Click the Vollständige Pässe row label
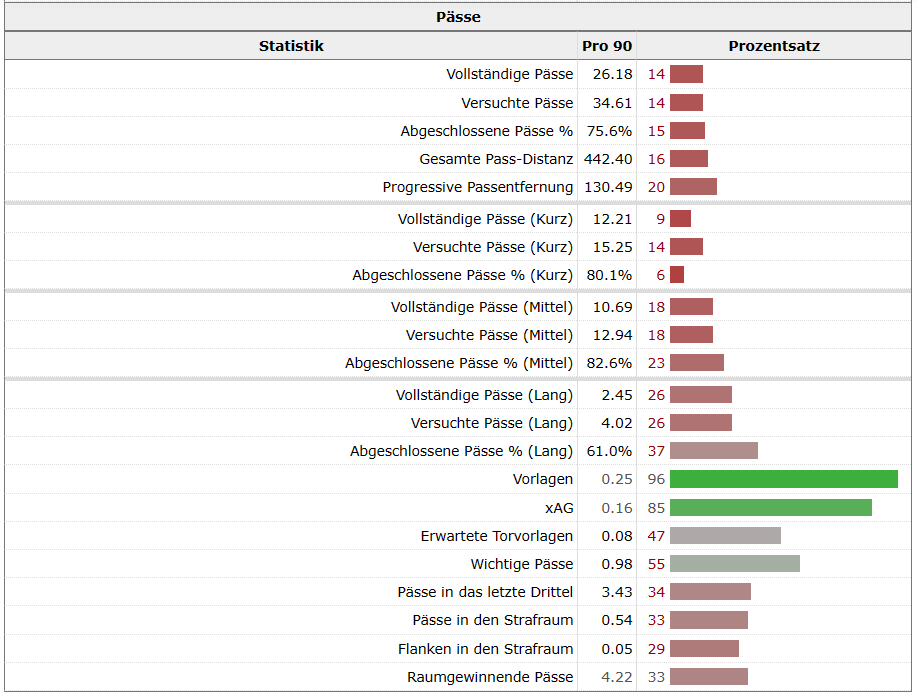The width and height of the screenshot is (917, 692). (509, 74)
